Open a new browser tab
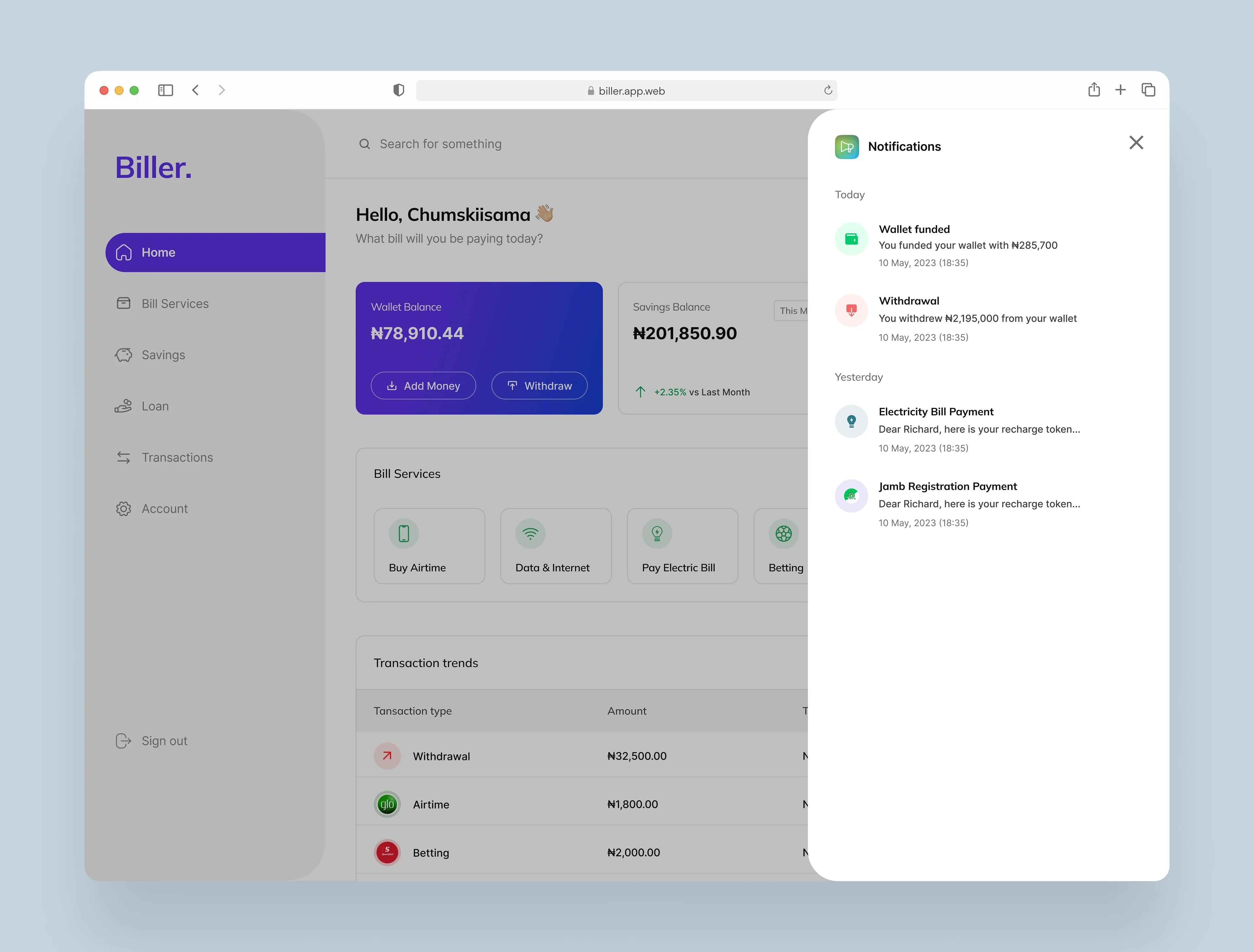Image resolution: width=1254 pixels, height=952 pixels. click(x=1120, y=89)
